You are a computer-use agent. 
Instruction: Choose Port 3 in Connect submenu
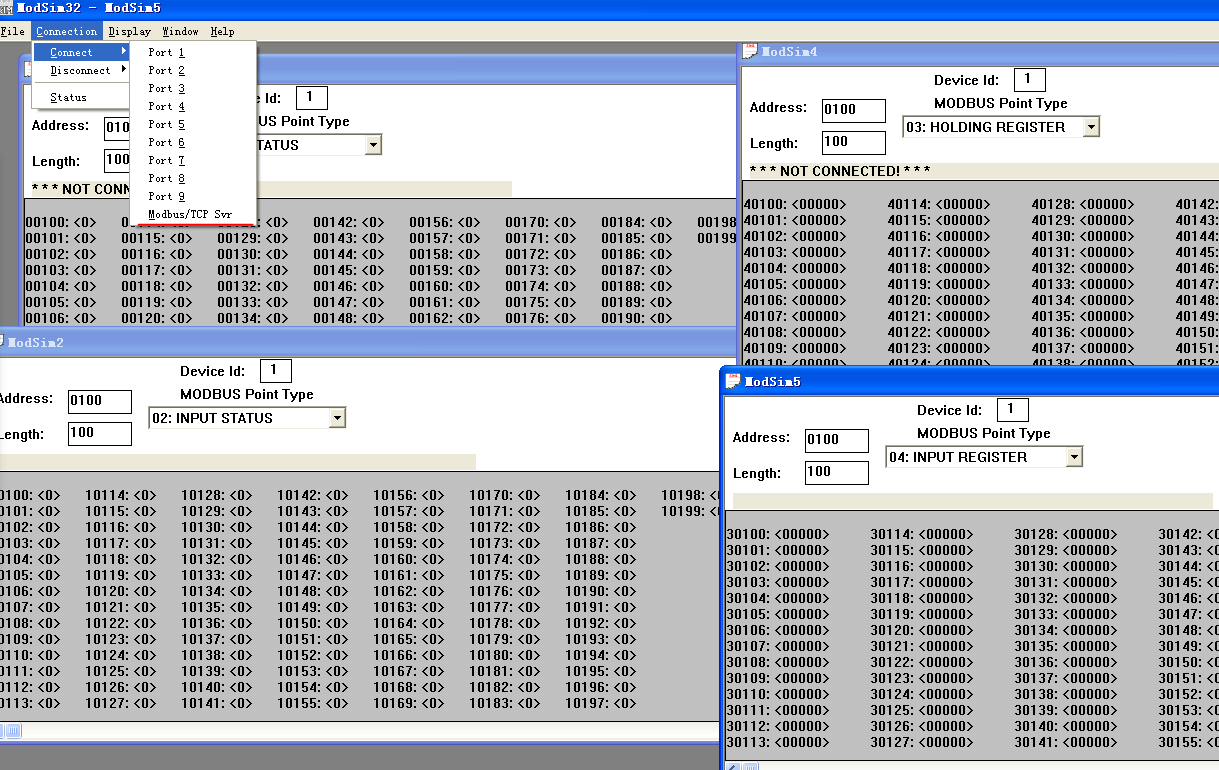pyautogui.click(x=193, y=88)
